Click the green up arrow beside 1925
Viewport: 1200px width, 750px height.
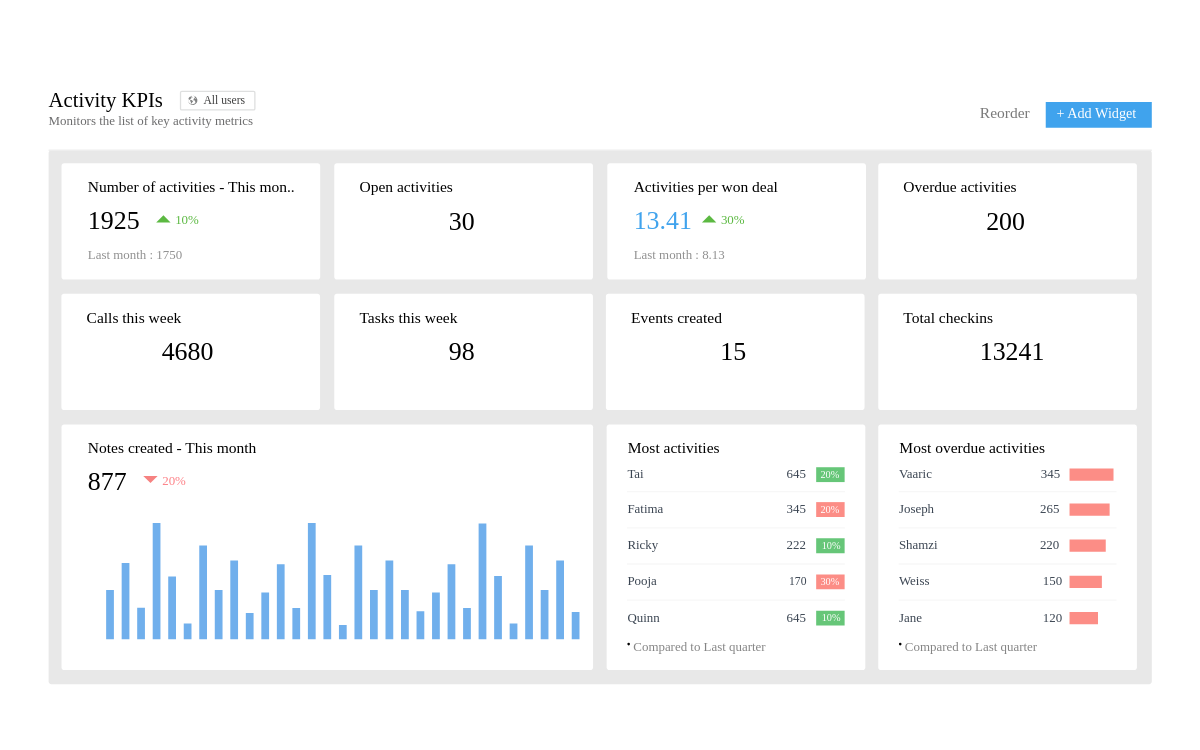pos(163,220)
